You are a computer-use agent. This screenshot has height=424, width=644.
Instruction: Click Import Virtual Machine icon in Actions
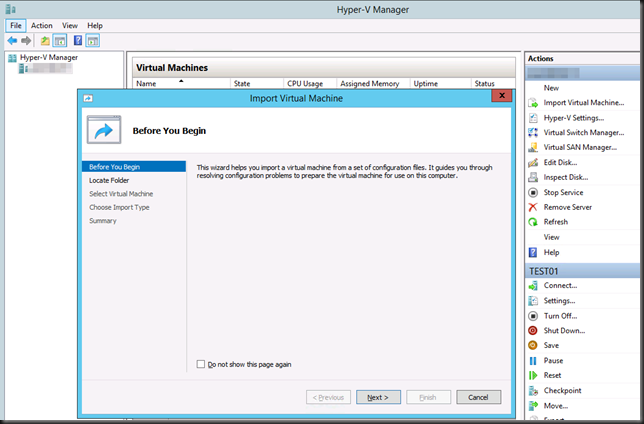click(533, 103)
